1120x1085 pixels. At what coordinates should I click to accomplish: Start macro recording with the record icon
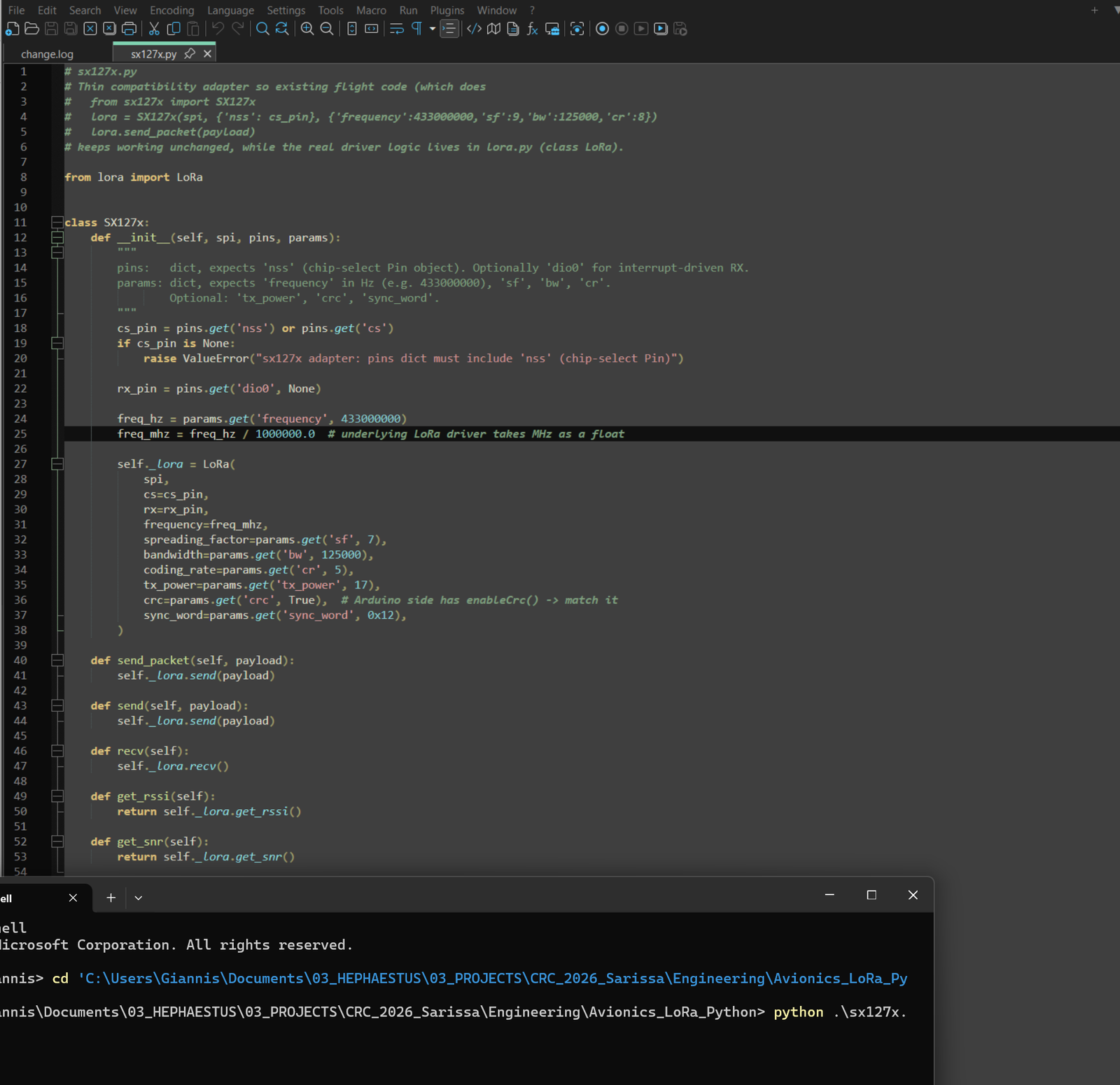point(602,29)
